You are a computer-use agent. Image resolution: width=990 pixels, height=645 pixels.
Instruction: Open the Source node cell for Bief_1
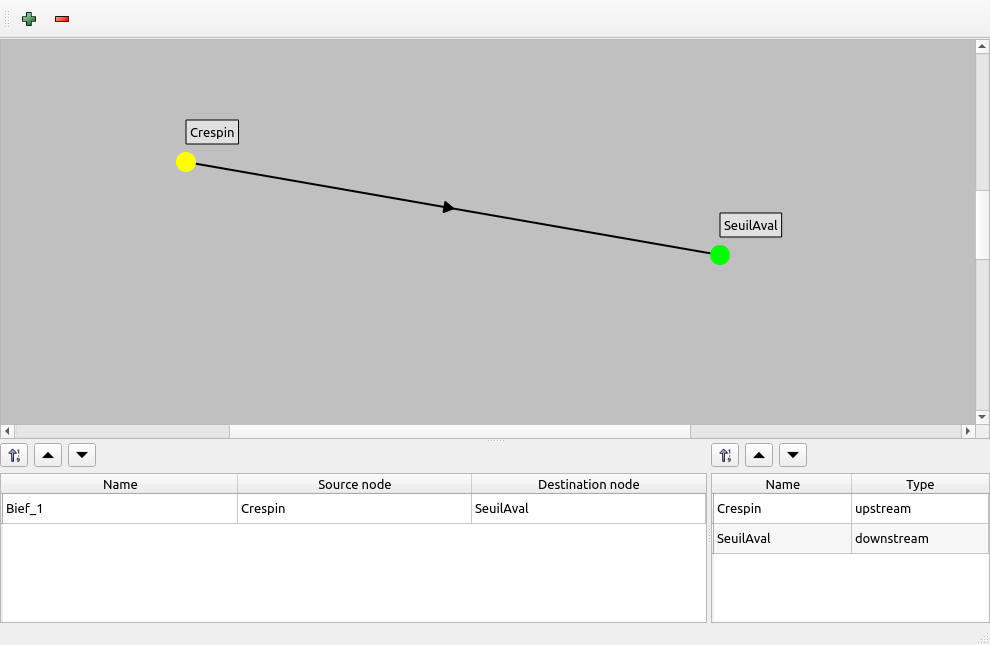354,508
